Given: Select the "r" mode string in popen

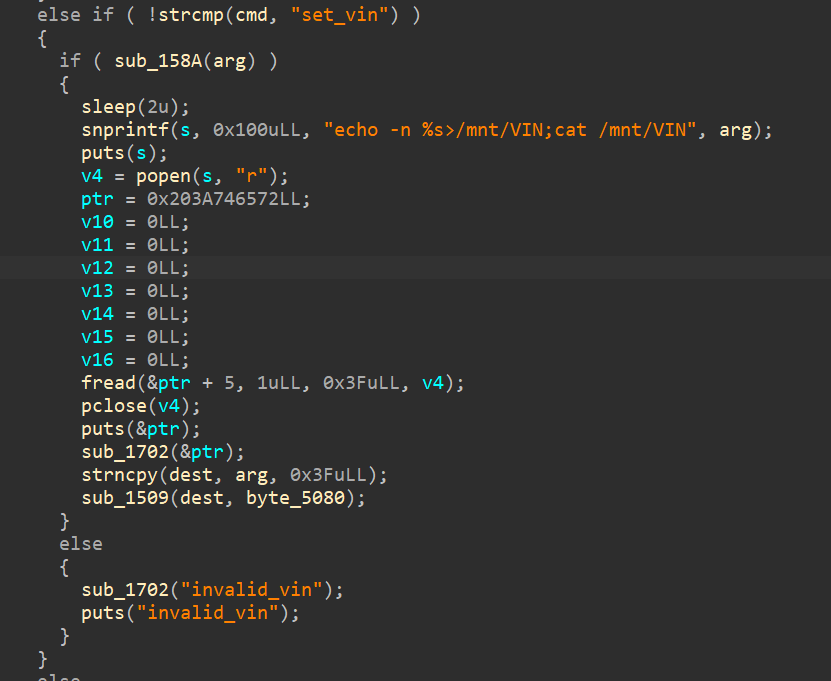Looking at the screenshot, I should [252, 176].
